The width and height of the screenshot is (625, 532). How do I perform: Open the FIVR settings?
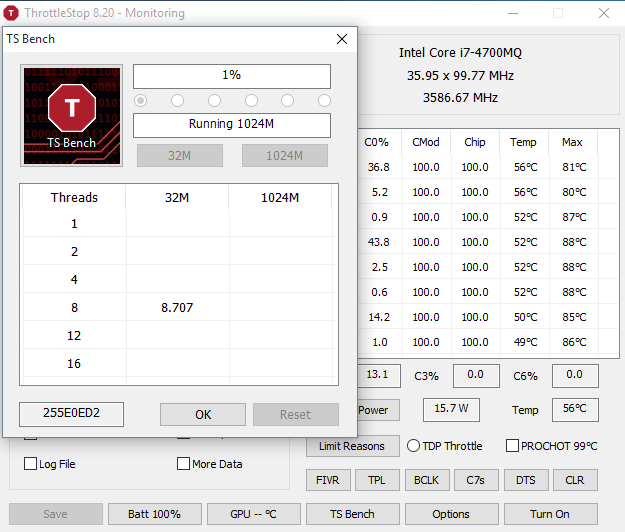[x=328, y=480]
